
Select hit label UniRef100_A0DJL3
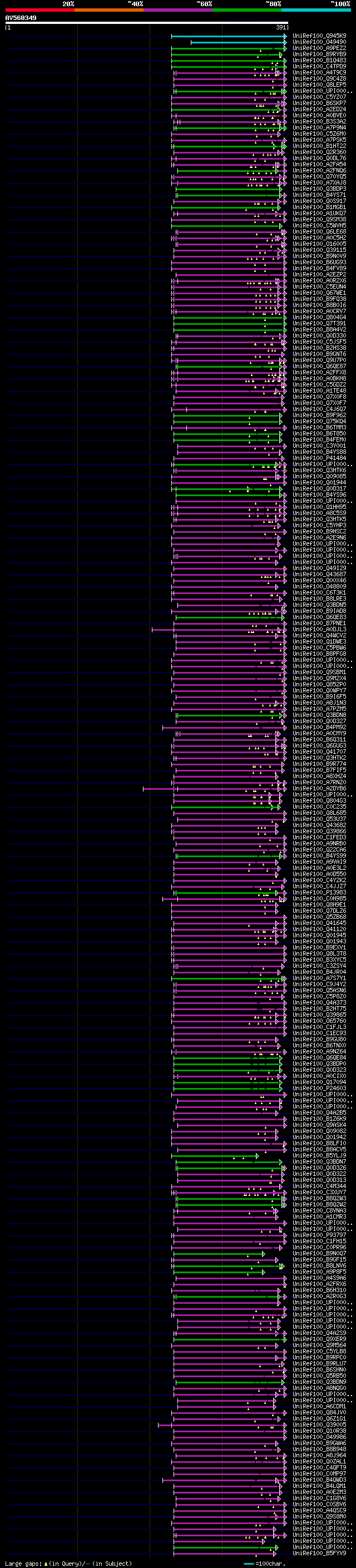319,630
